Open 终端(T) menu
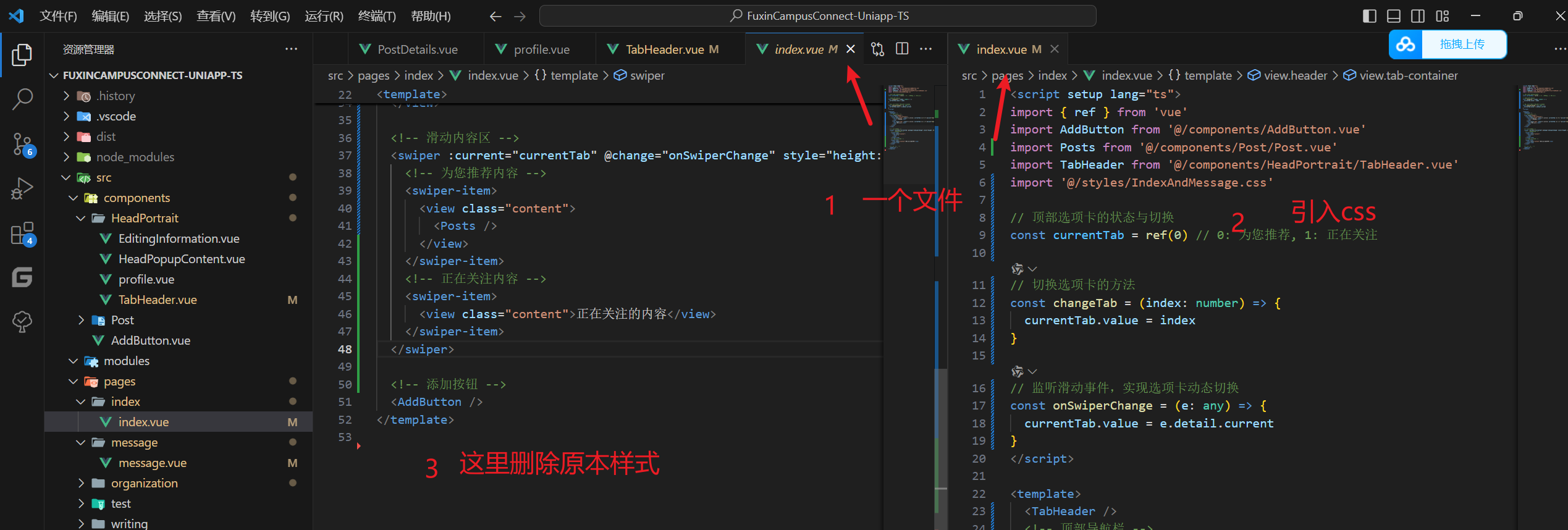 click(x=377, y=16)
